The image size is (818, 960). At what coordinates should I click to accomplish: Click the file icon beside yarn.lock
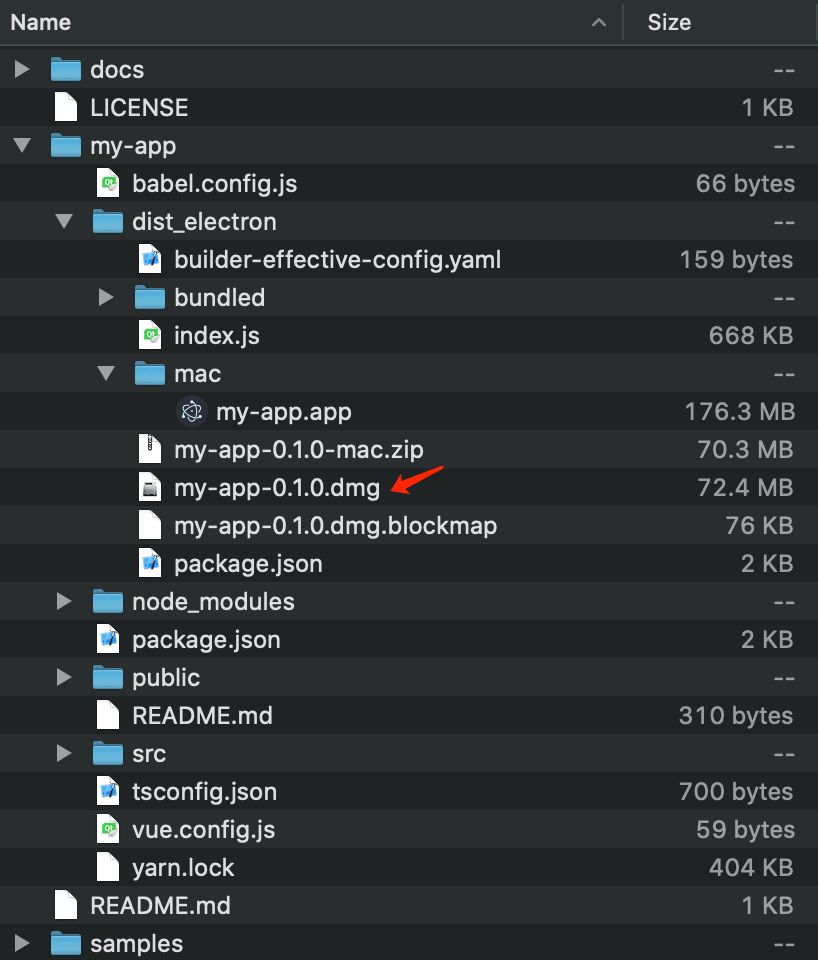107,867
